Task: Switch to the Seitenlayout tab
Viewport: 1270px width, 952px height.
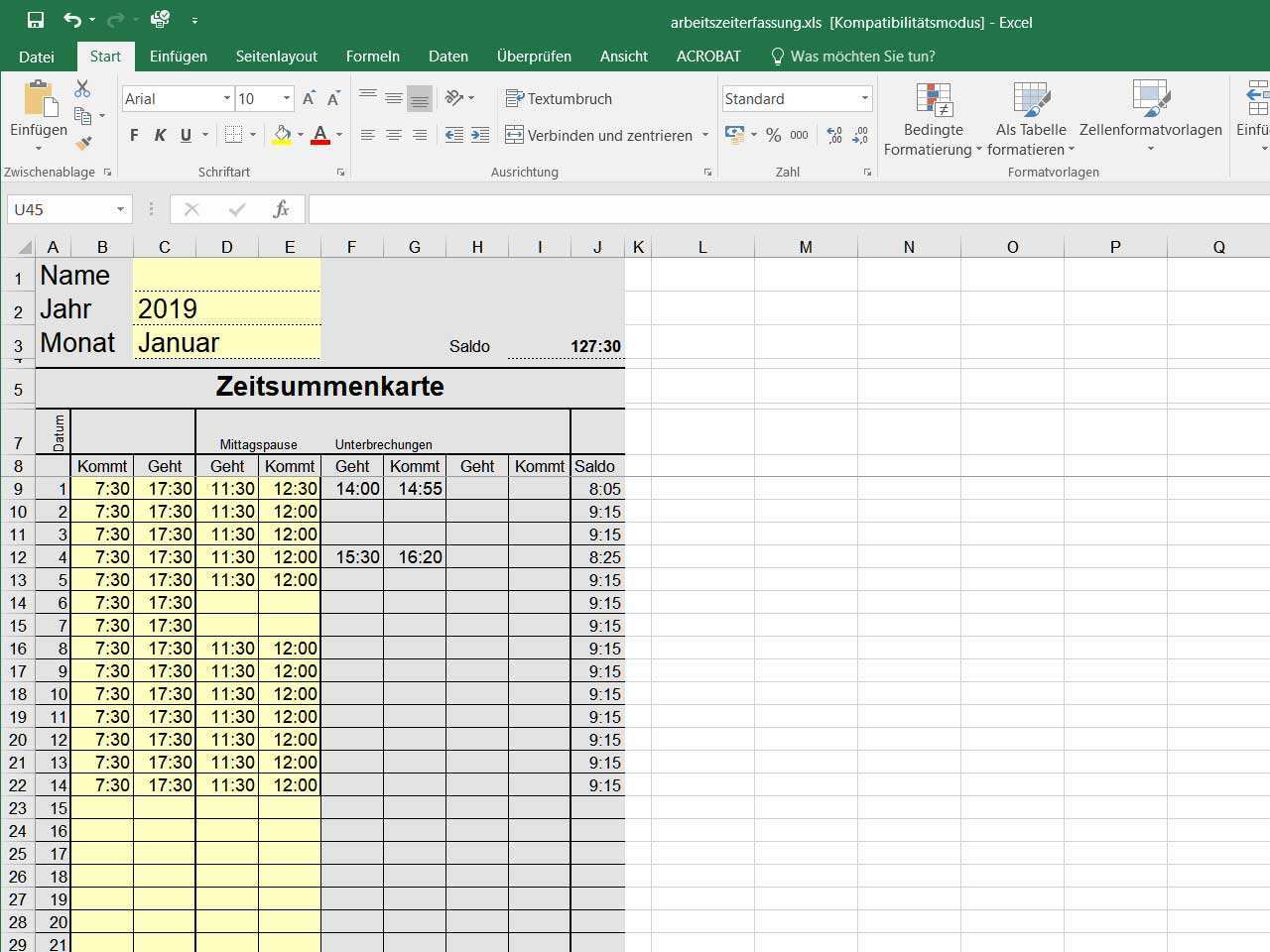Action: coord(276,56)
